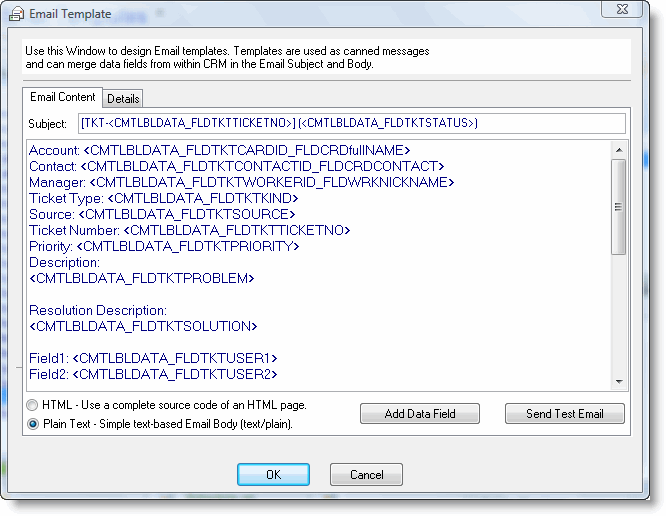Place cursor on the Ticket Number line

190,230
